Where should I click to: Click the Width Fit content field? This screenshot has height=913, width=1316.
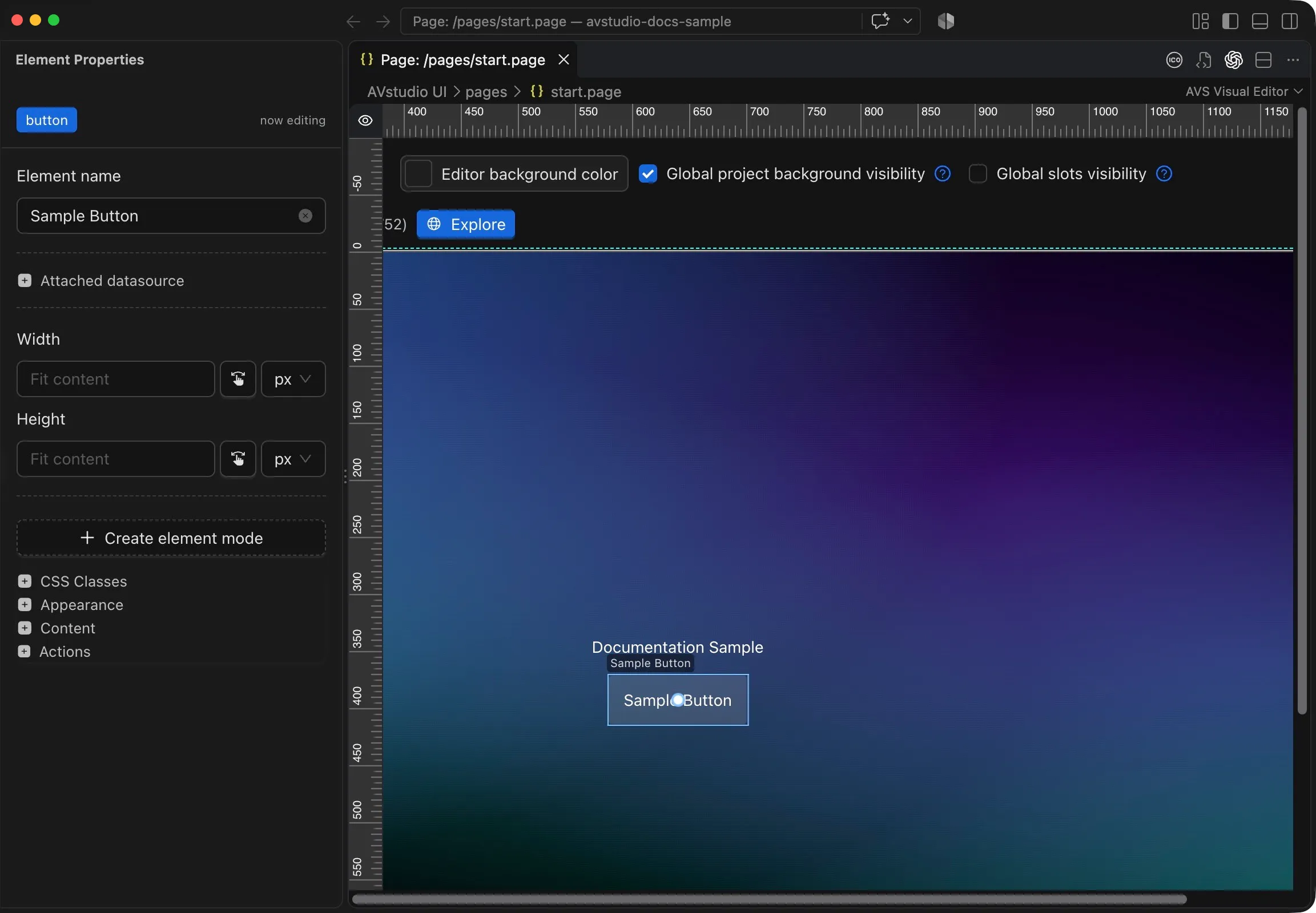(x=116, y=379)
